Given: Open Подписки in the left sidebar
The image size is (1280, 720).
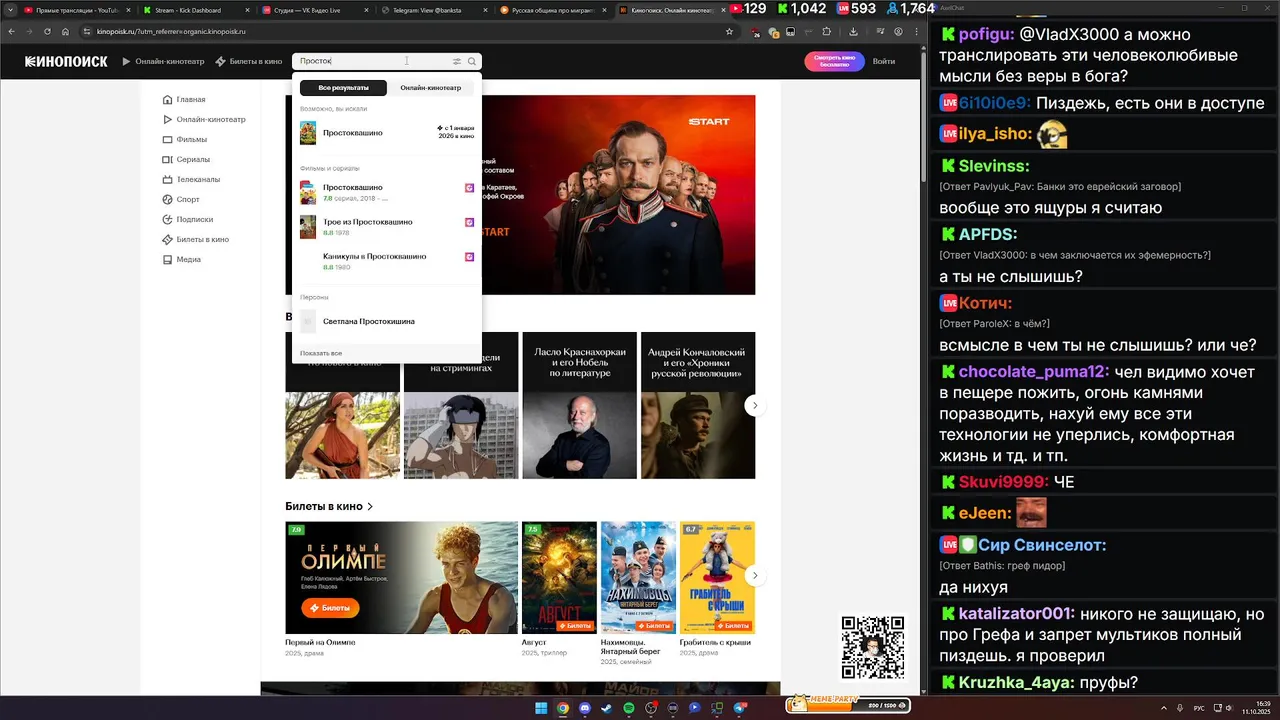Looking at the screenshot, I should (x=188, y=219).
